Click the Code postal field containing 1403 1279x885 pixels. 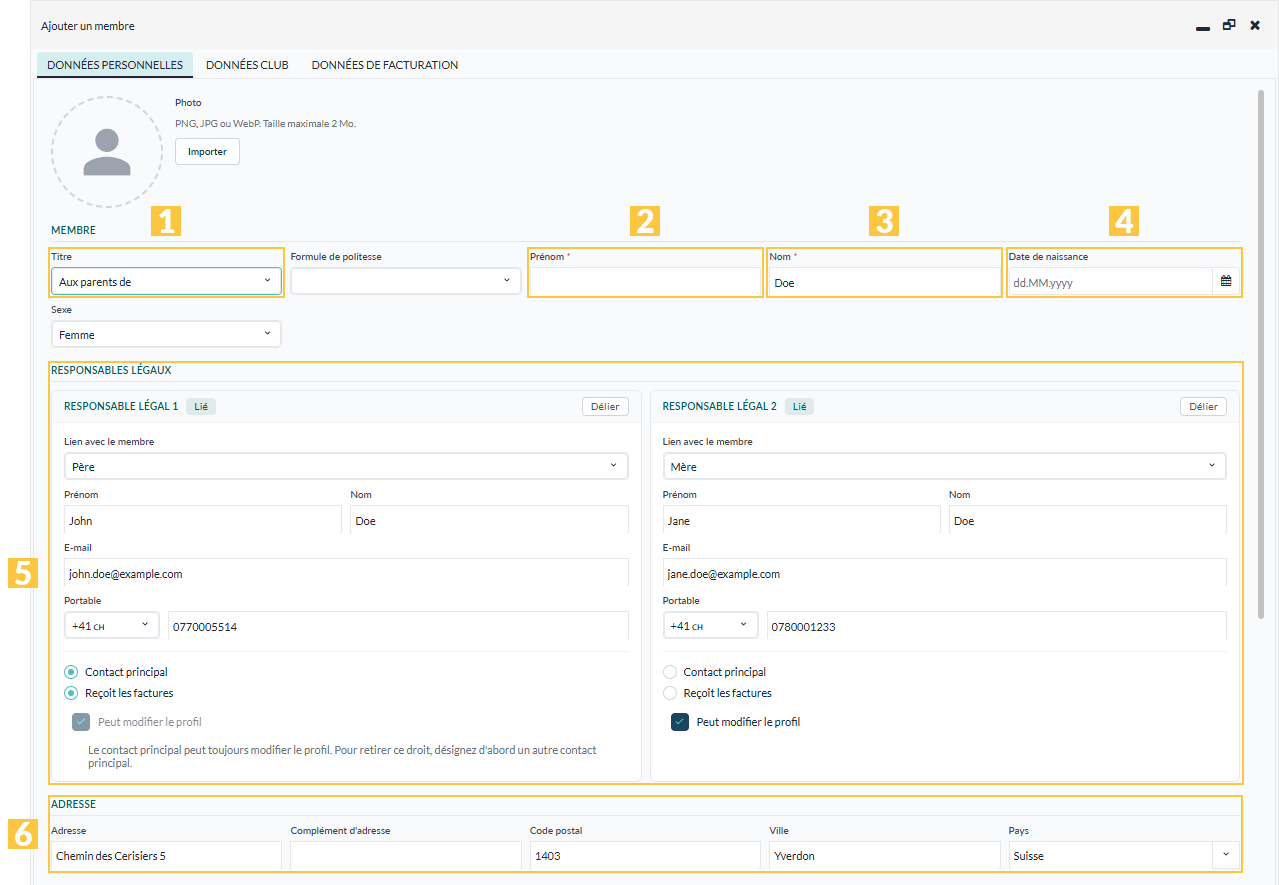[645, 856]
